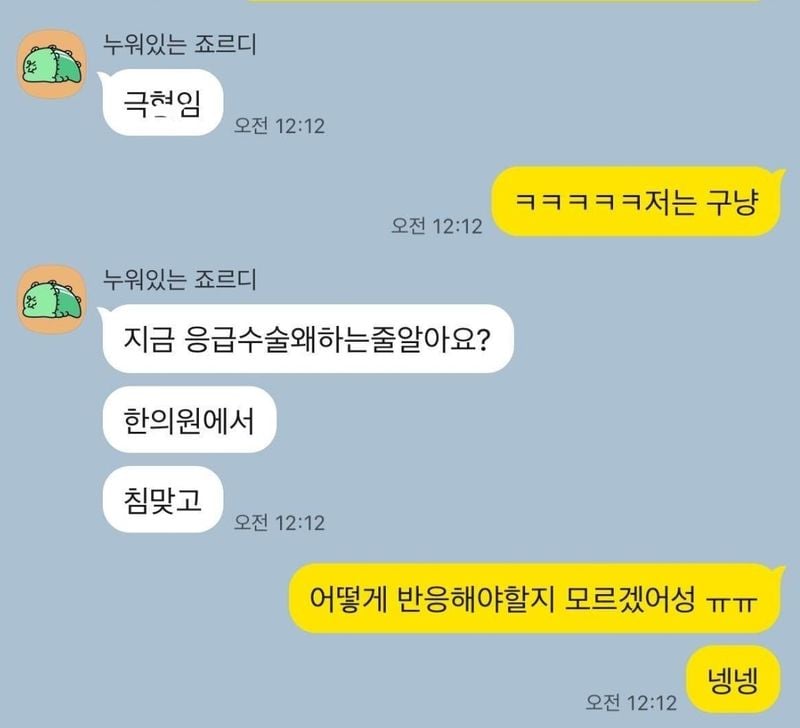Screen dimensions: 800x728
Task: Select the yellow 넹넹 message bubble
Action: [733, 680]
